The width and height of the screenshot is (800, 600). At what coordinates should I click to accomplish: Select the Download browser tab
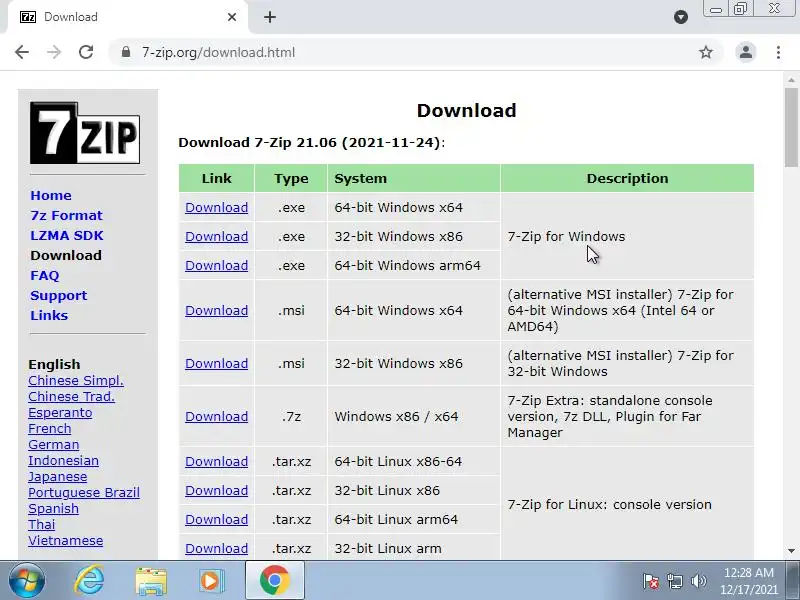click(126, 17)
